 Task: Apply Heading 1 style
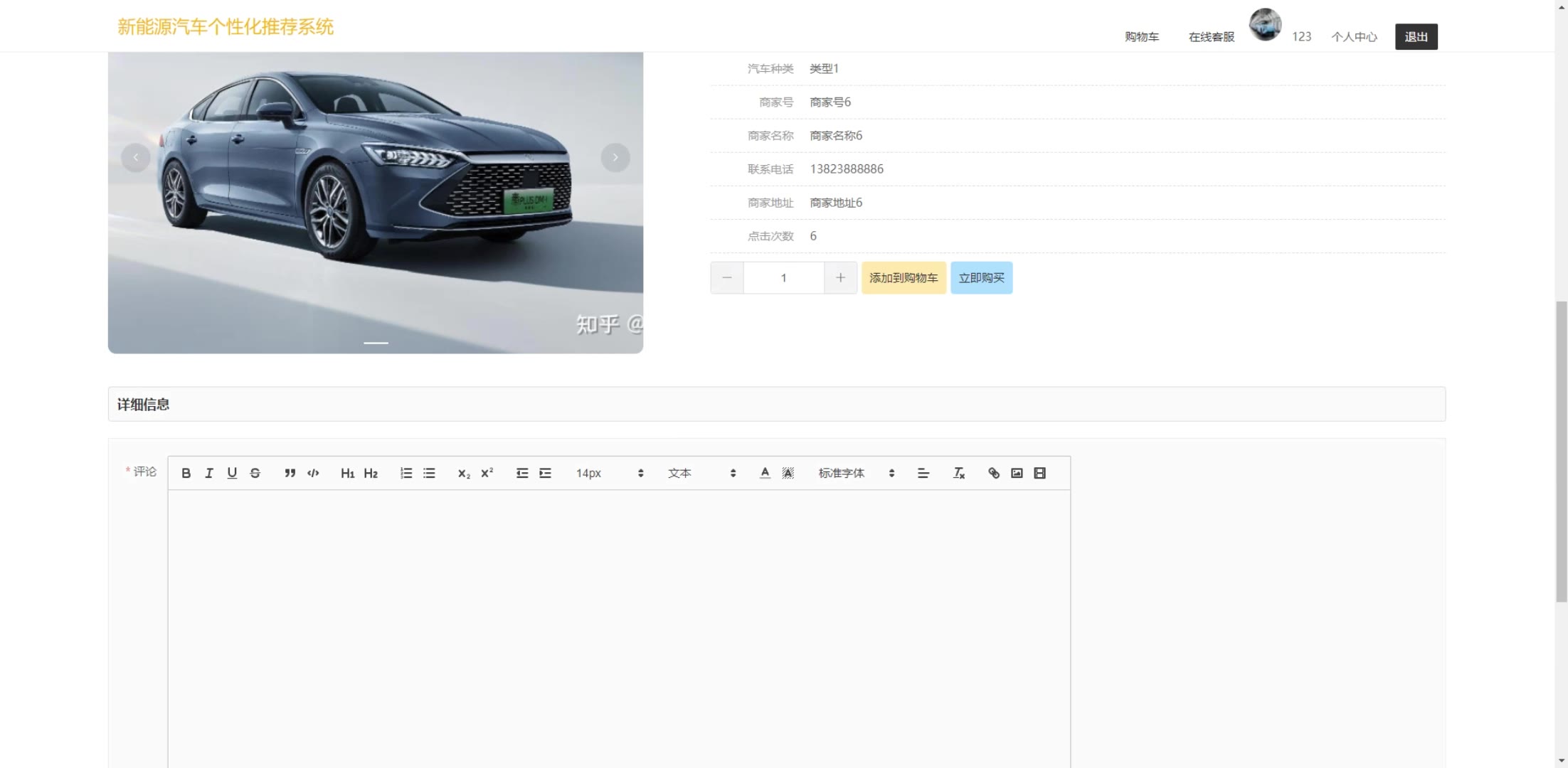347,473
